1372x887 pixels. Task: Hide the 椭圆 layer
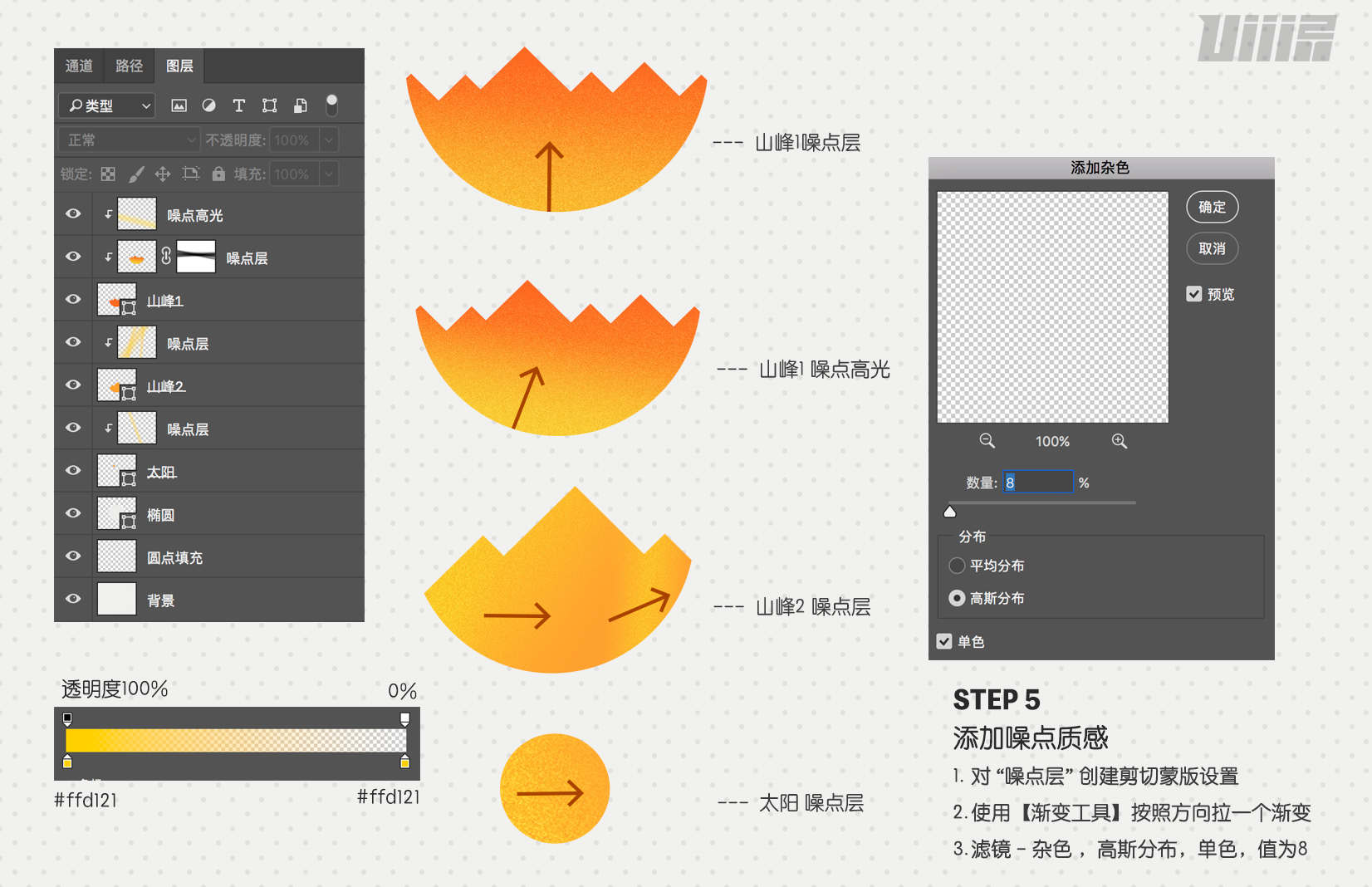pyautogui.click(x=73, y=513)
